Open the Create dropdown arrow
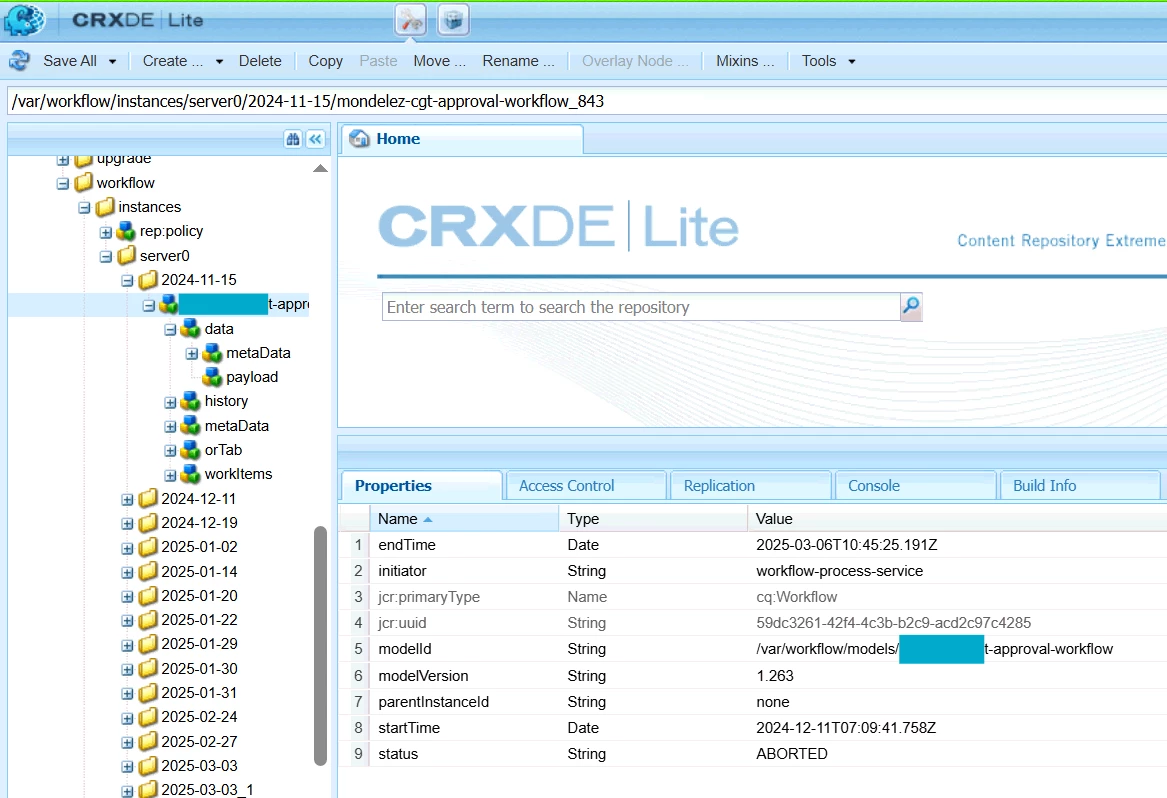This screenshot has height=798, width=1167. coord(220,62)
